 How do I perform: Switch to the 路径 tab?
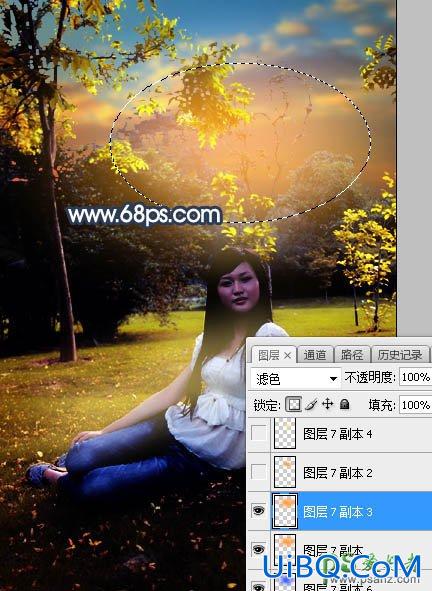click(x=352, y=355)
